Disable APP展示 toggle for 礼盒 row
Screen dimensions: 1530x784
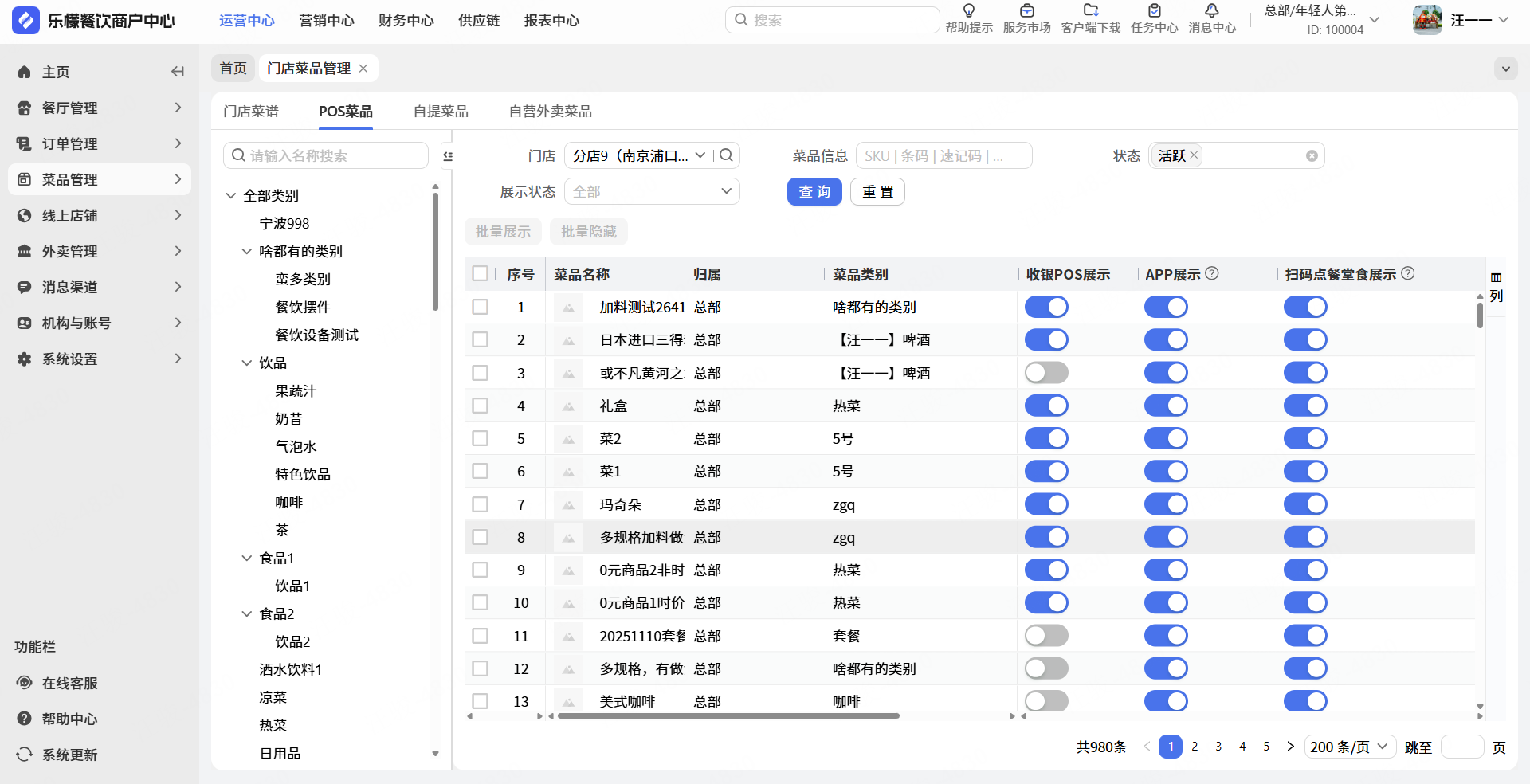point(1166,406)
